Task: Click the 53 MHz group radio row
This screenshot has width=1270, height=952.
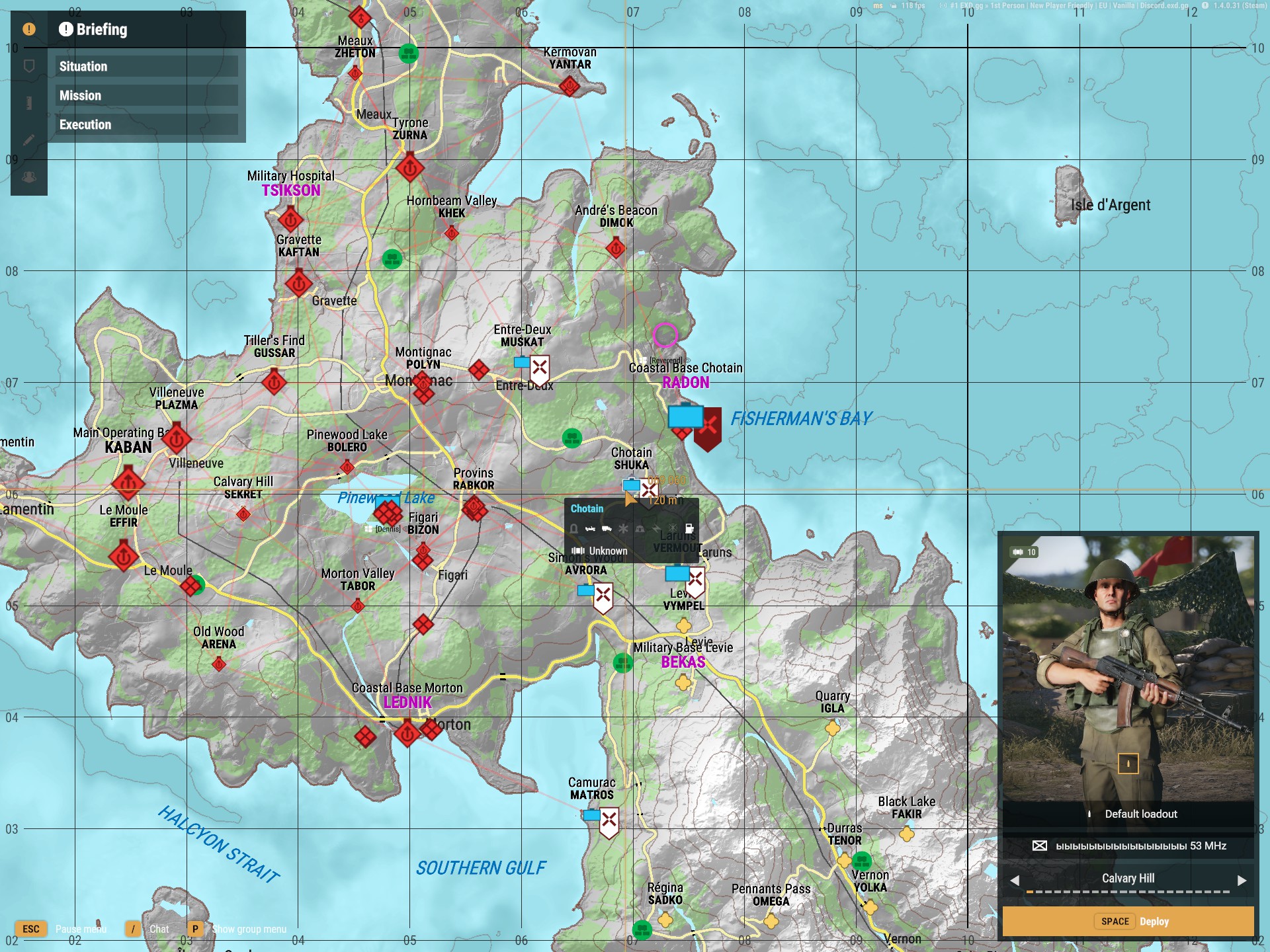Action: (1128, 846)
